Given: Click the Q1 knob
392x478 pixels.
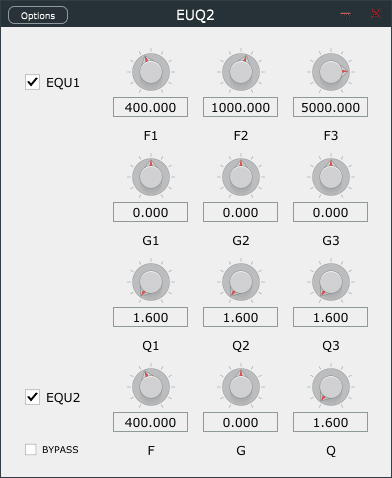Looking at the screenshot, I should [x=151, y=282].
